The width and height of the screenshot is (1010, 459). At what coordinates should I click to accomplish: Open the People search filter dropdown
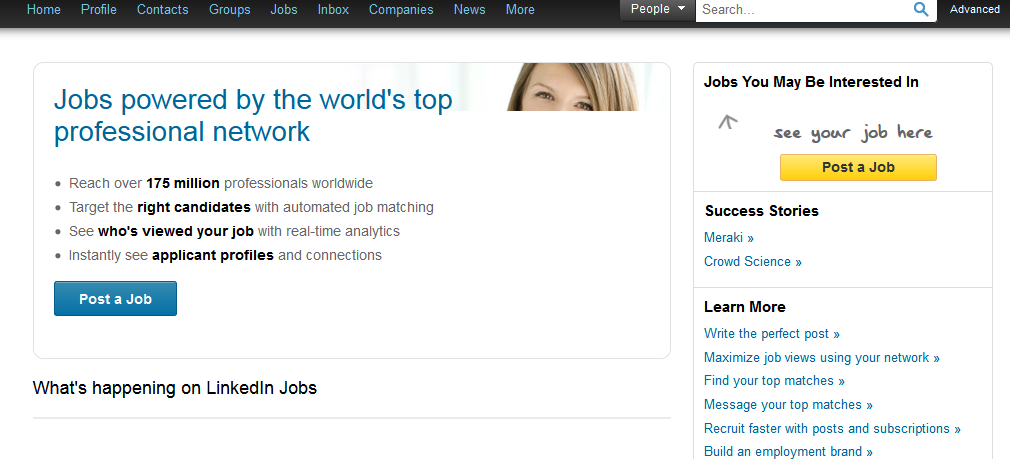pos(658,10)
